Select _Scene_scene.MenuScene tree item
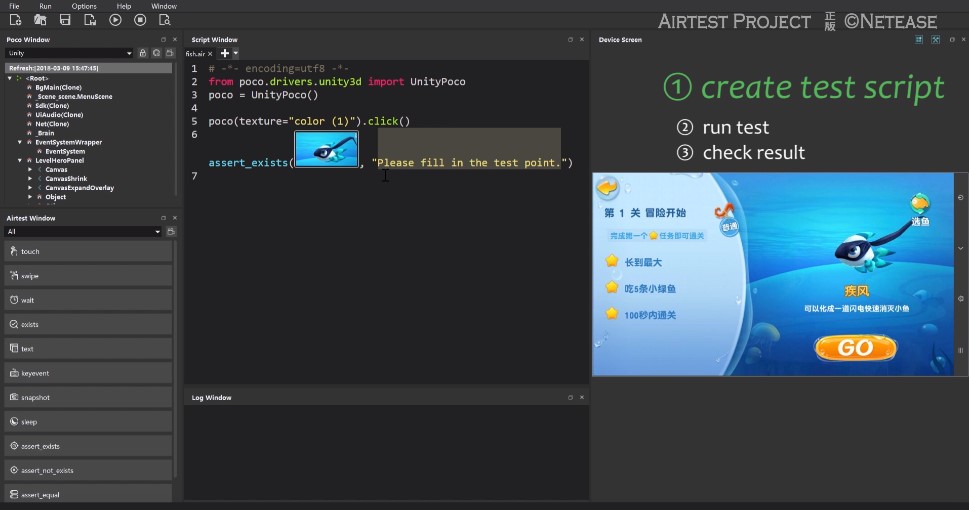Viewport: 969px width, 510px height. [x=74, y=96]
